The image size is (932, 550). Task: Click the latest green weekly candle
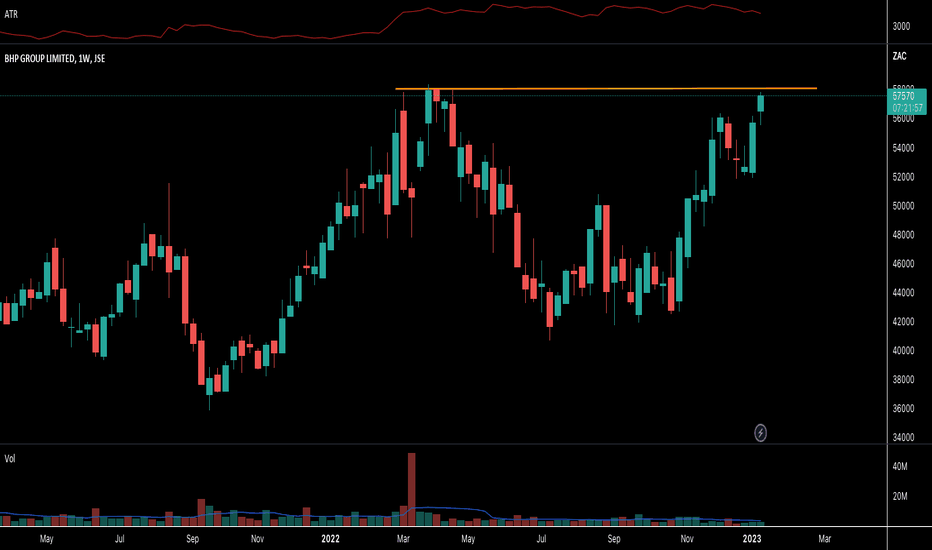pyautogui.click(x=760, y=103)
